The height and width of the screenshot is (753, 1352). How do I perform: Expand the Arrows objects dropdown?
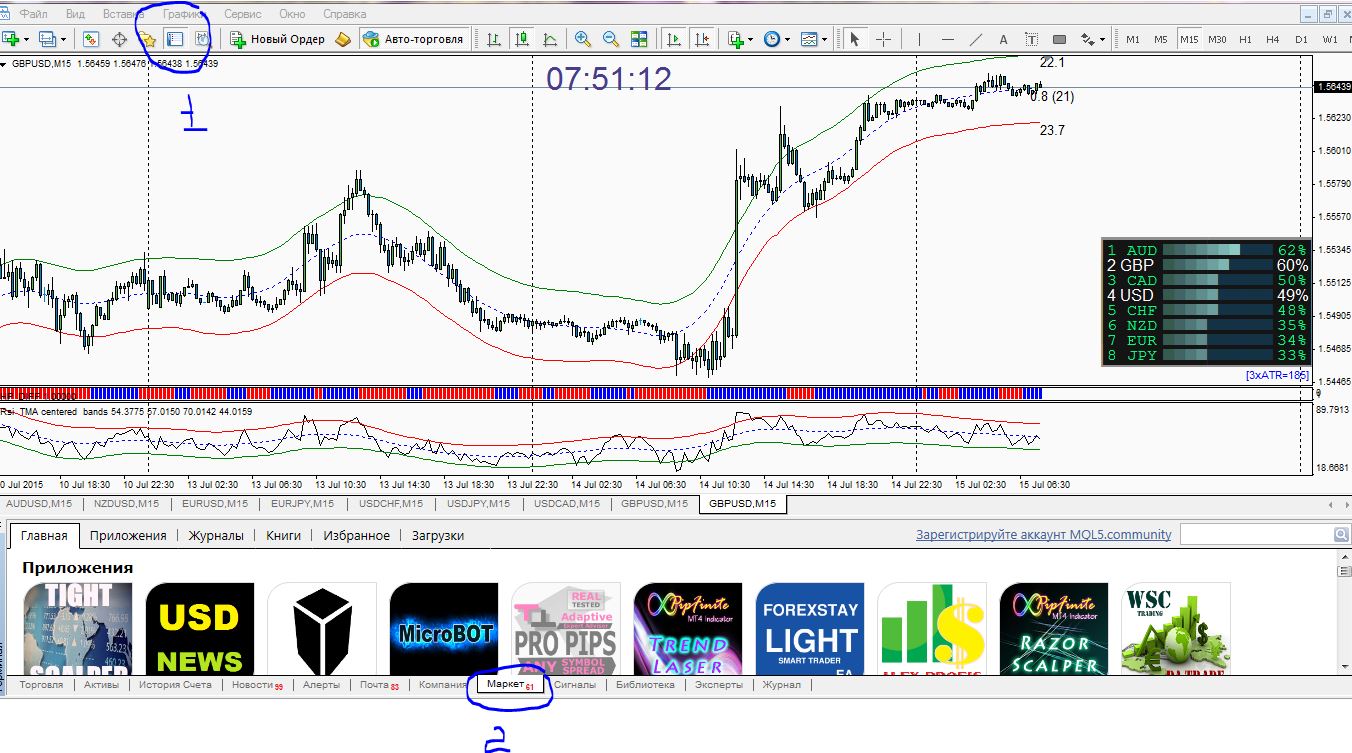(x=1102, y=39)
